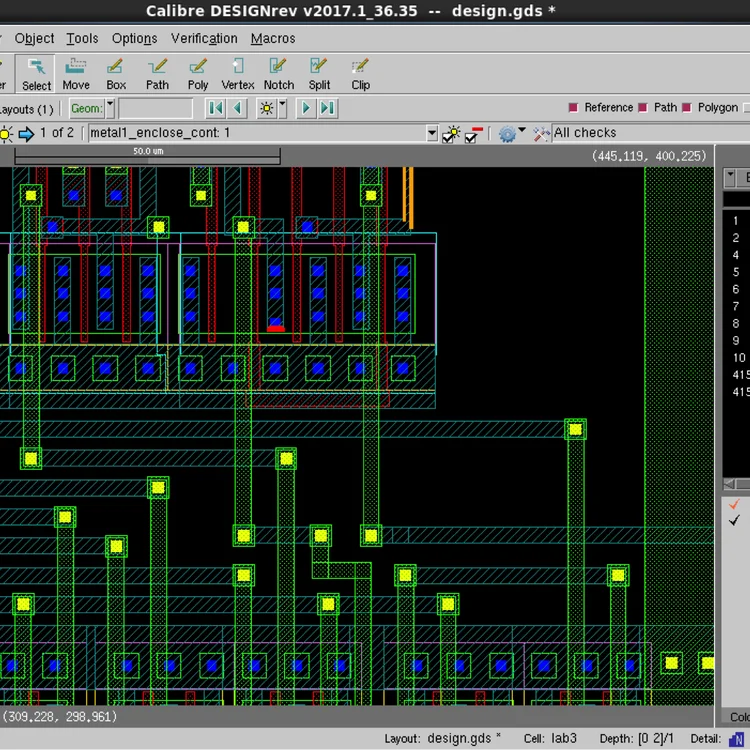Viewport: 750px width, 750px height.
Task: Toggle the Reference highlight checkbox
Action: pyautogui.click(x=573, y=108)
